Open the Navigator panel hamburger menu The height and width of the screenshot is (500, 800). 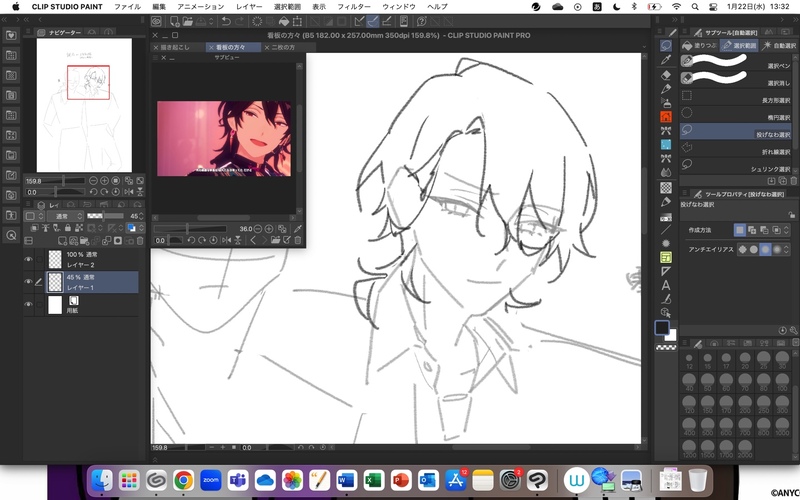(x=28, y=32)
